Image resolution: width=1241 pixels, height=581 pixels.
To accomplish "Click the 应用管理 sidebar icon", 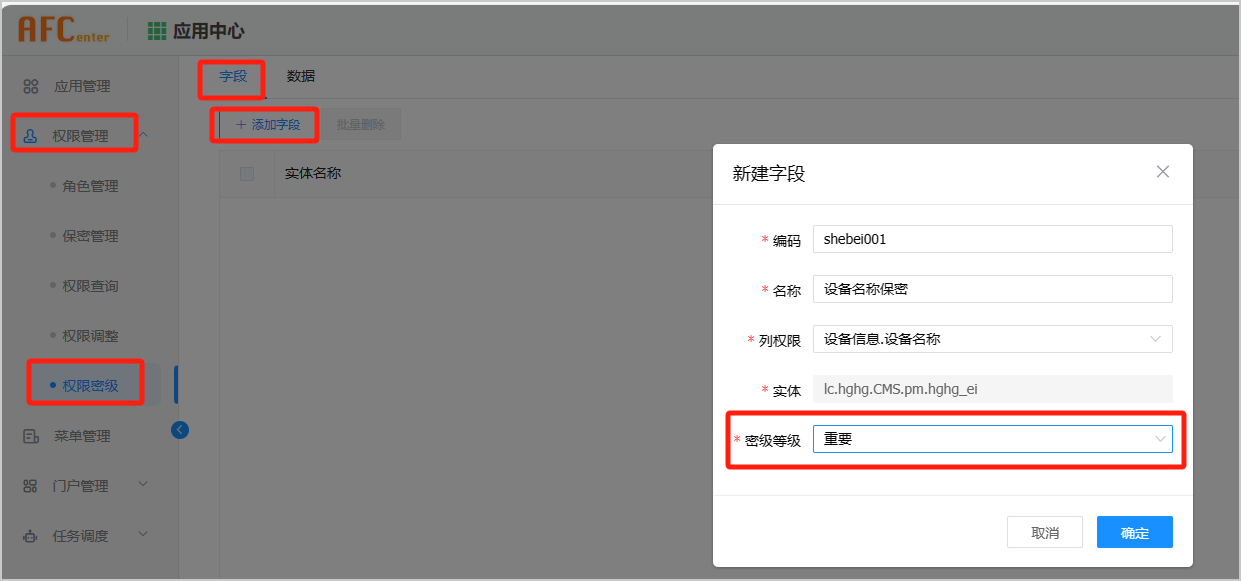I will pyautogui.click(x=31, y=86).
